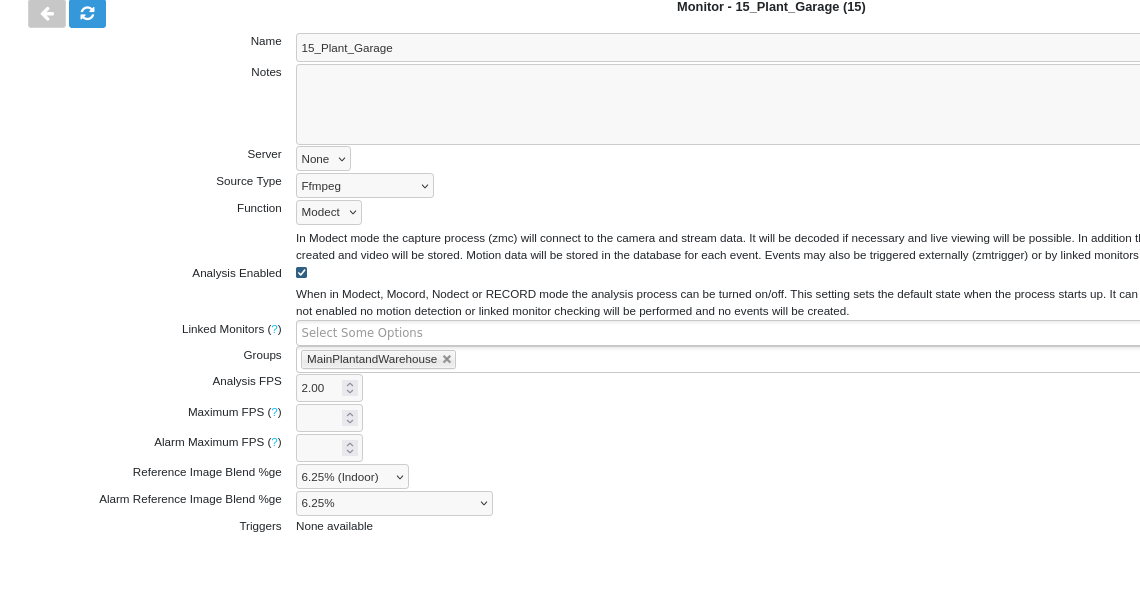Toggle the Analysis Enabled checkbox
Screen dimensions: 1140x596
(x=302, y=273)
